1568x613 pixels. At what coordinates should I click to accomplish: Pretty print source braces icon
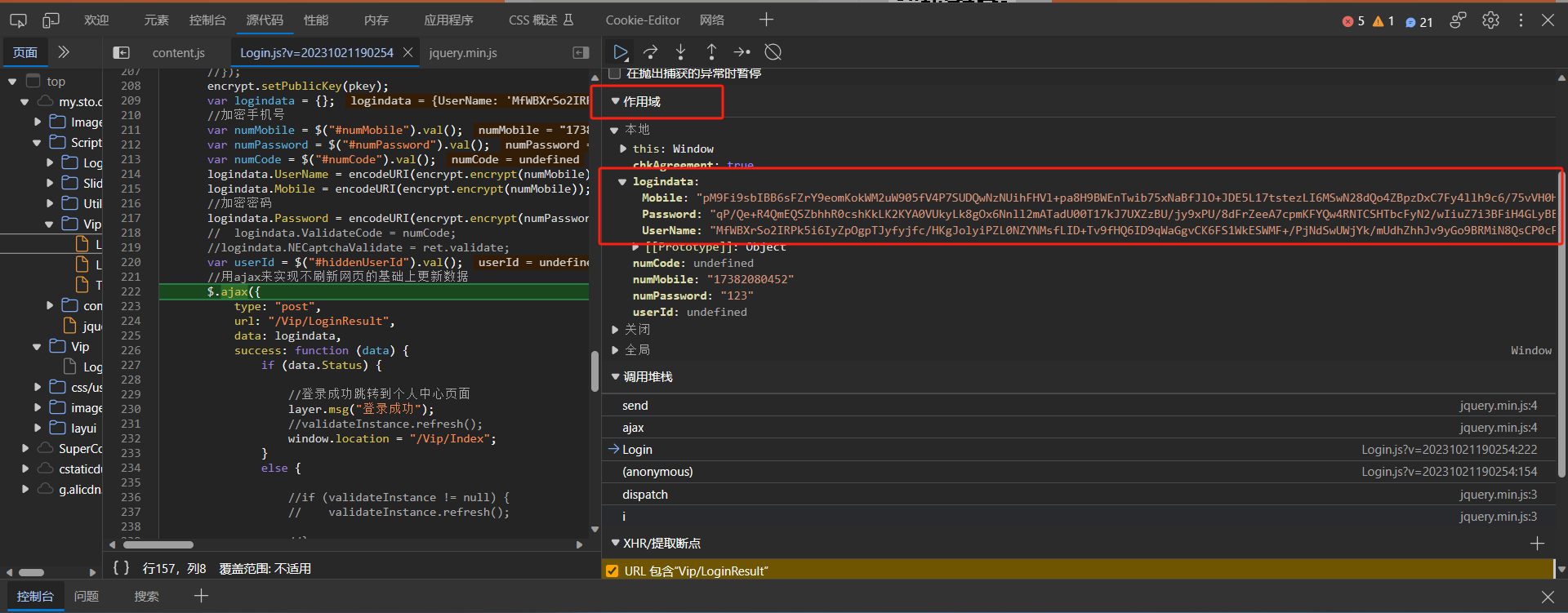[121, 568]
